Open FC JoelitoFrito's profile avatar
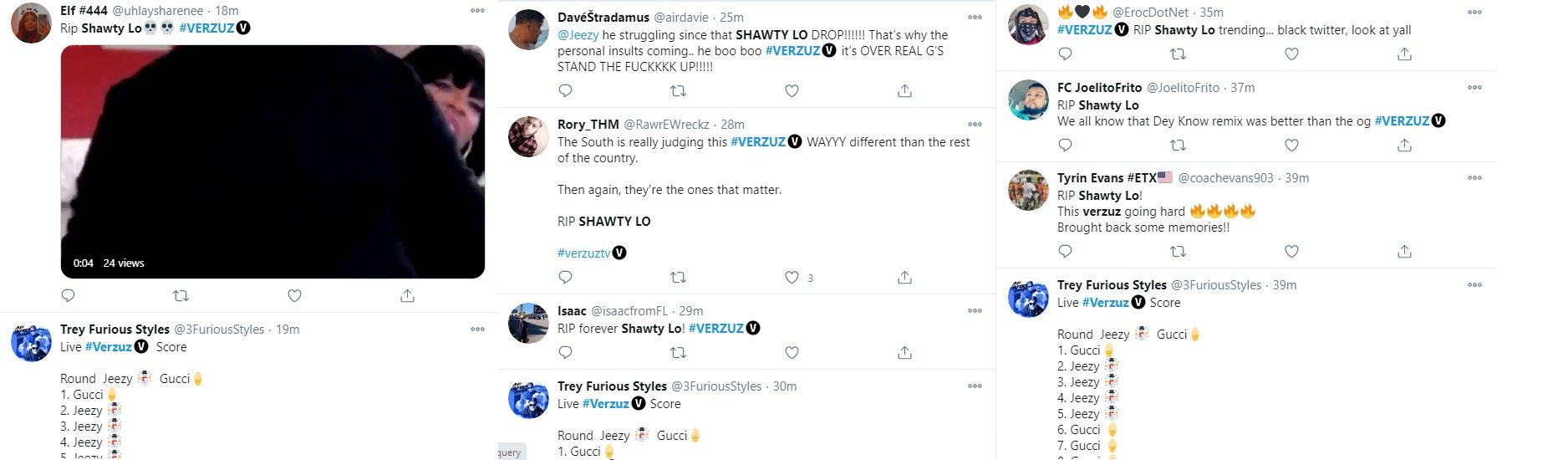The width and height of the screenshot is (1568, 460). pyautogui.click(x=1028, y=100)
